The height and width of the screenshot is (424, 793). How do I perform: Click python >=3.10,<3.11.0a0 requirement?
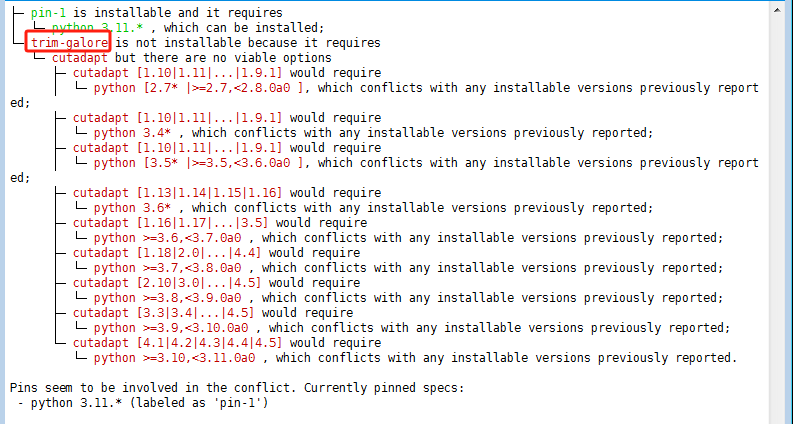coord(174,358)
